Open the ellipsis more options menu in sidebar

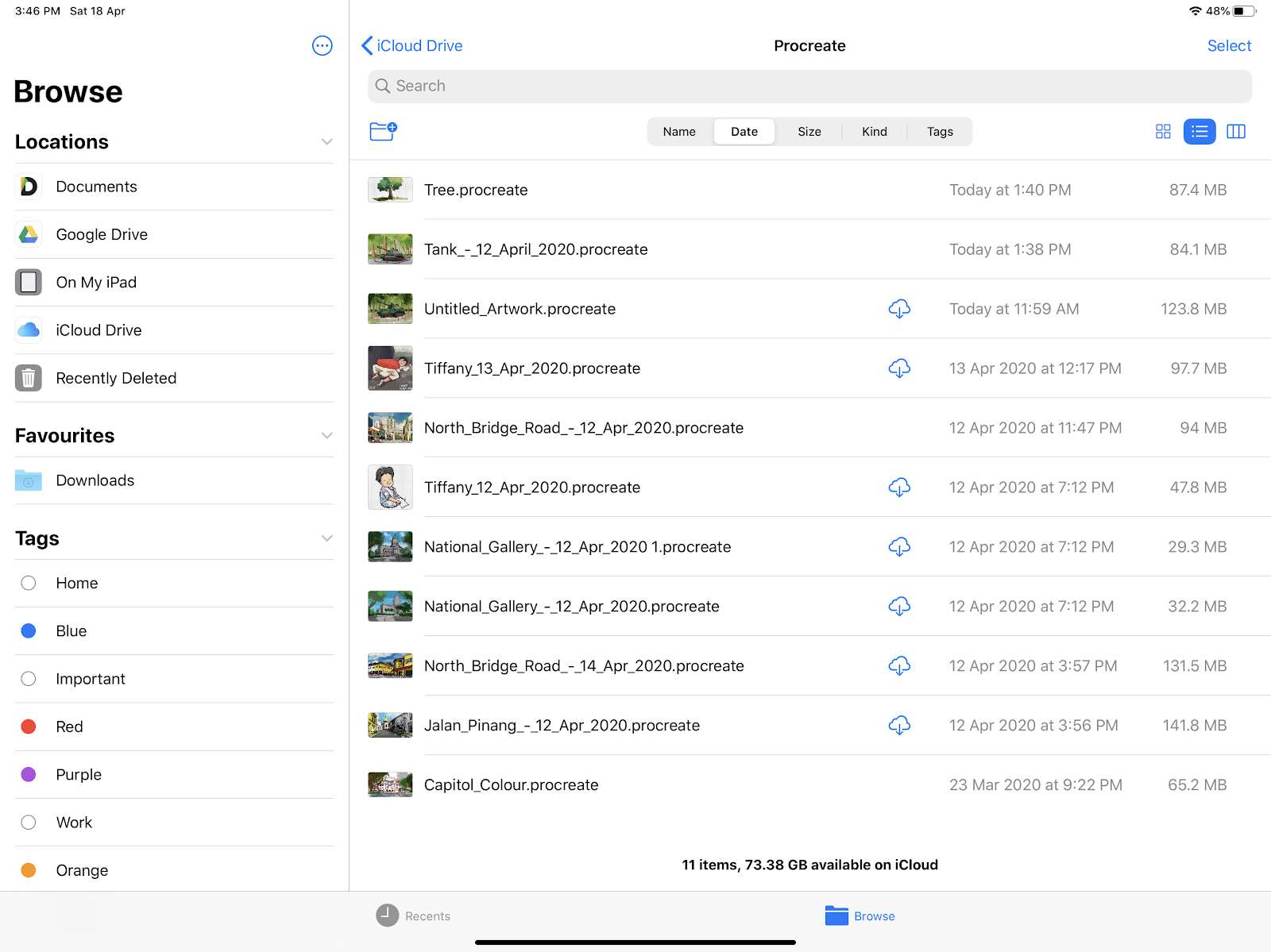pos(322,45)
